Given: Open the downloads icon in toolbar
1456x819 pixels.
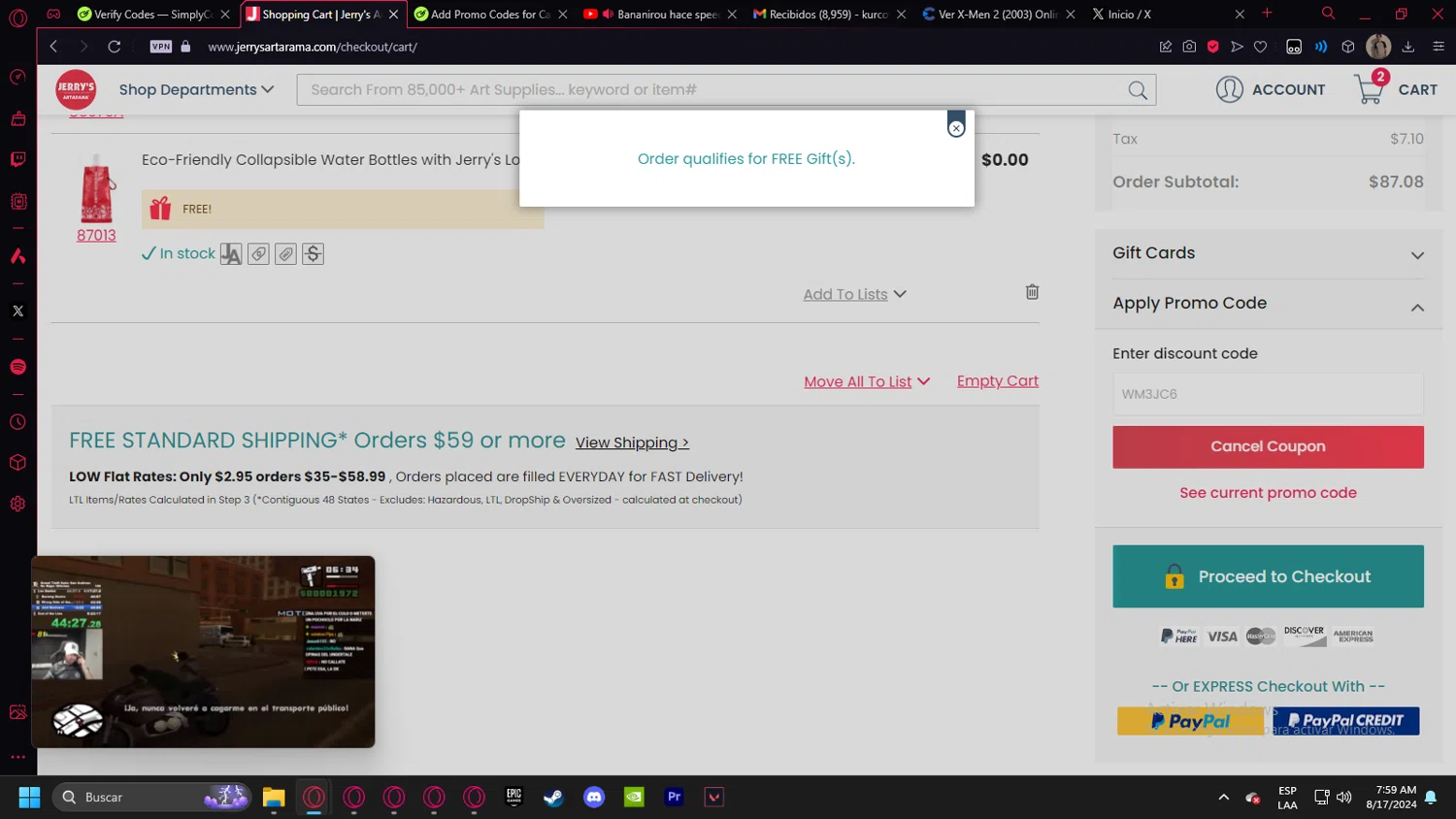Looking at the screenshot, I should 1408,47.
